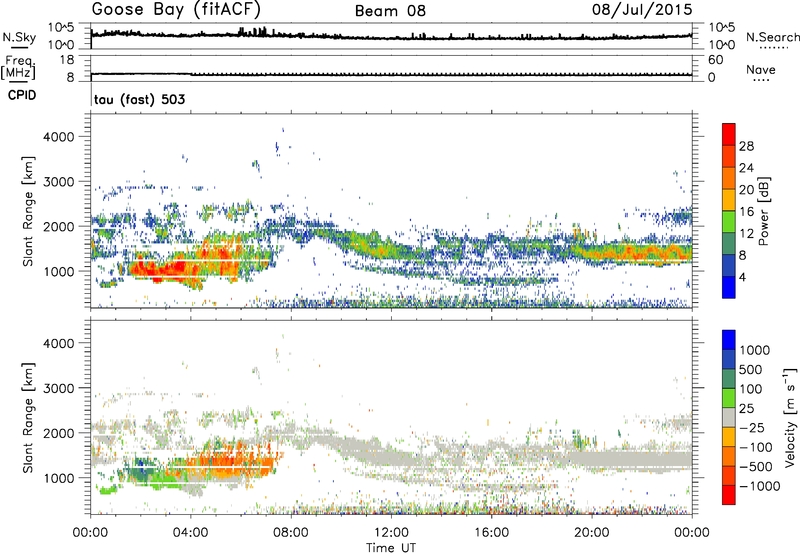Click the '60' tick on the Nave axis
The image size is (800, 554).
pyautogui.click(x=715, y=60)
